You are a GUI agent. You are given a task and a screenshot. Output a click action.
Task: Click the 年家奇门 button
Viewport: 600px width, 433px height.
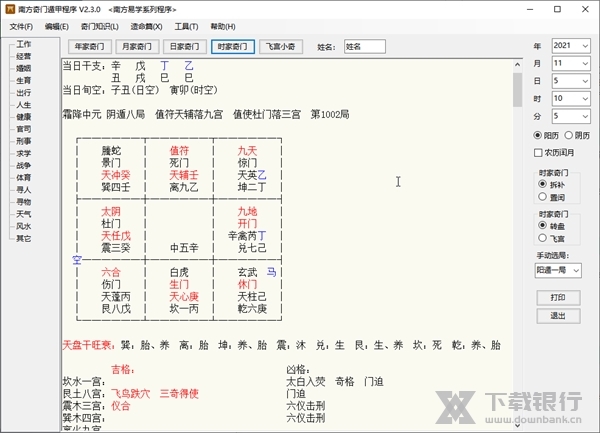90,47
